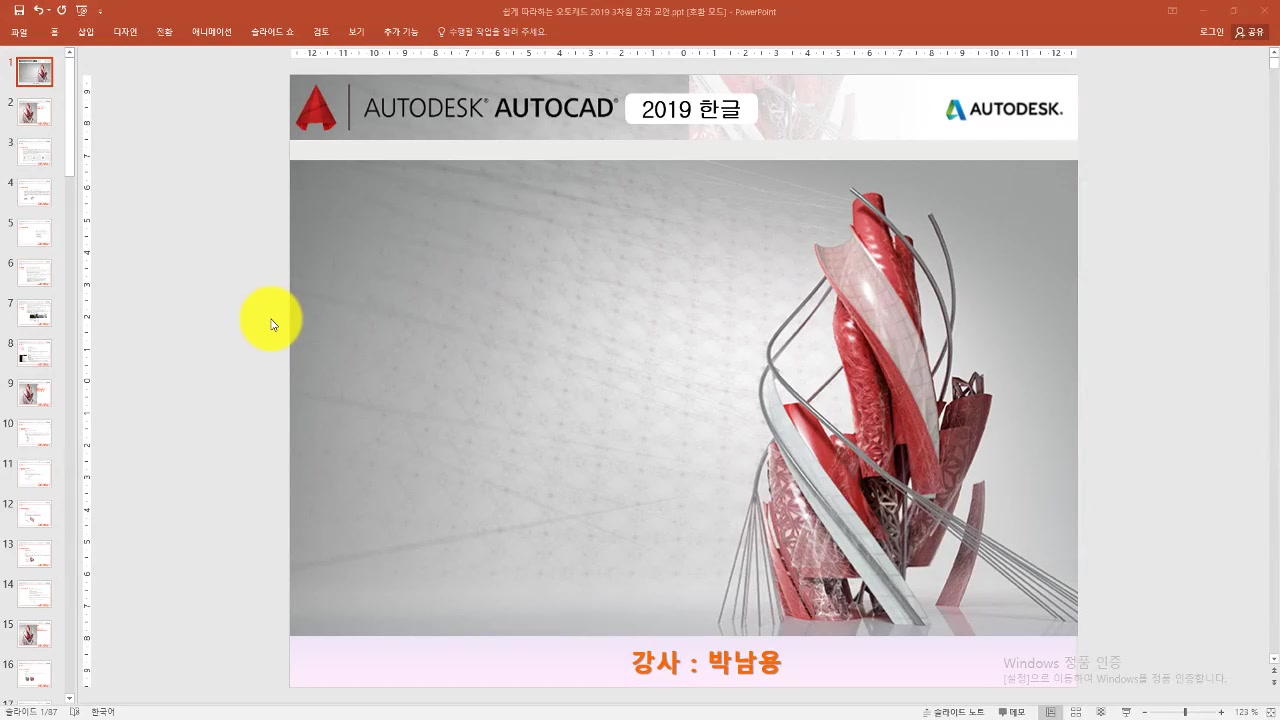
Task: Fit slide to current window icon
Action: (x=1269, y=712)
